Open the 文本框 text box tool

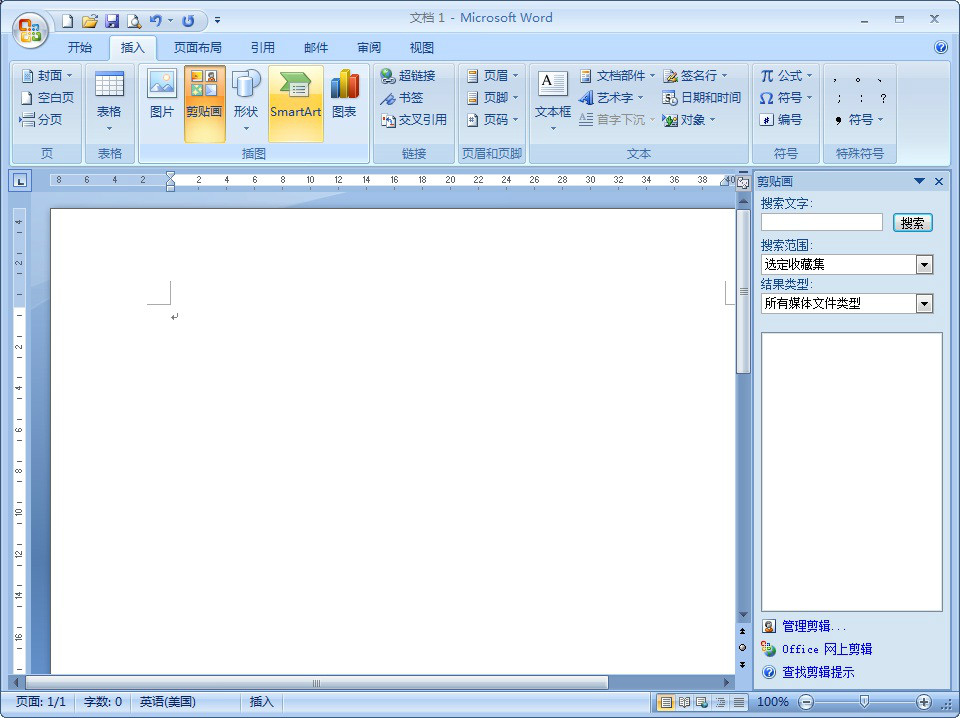point(552,97)
